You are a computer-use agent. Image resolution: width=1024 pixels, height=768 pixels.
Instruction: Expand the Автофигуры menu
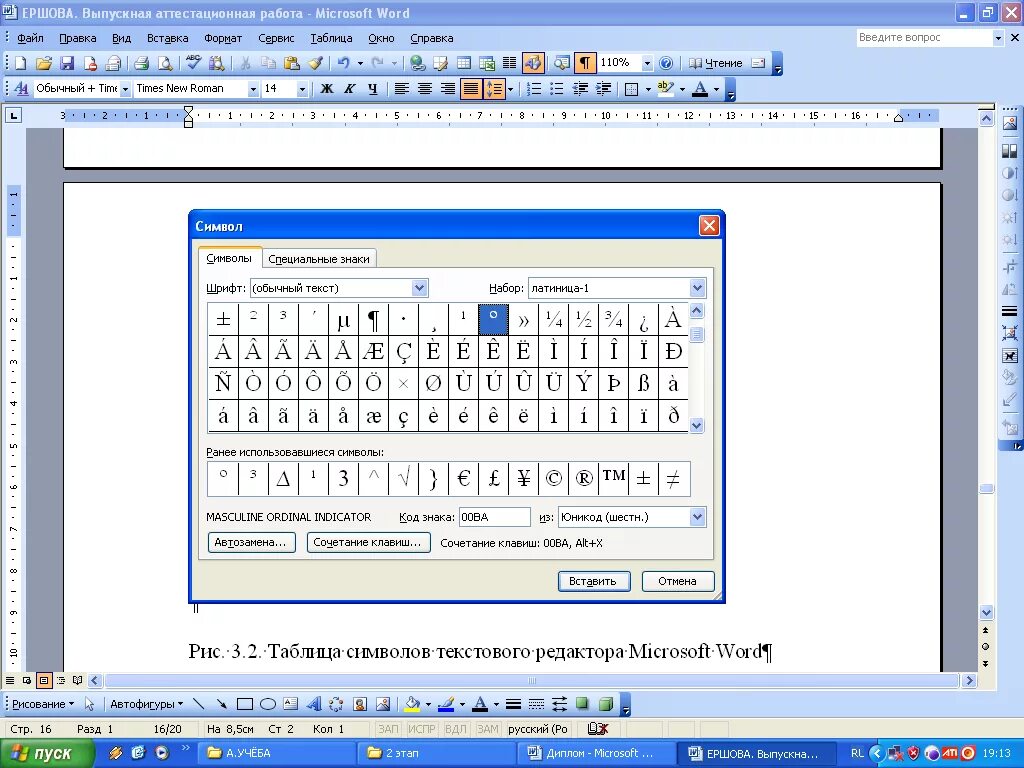(146, 704)
